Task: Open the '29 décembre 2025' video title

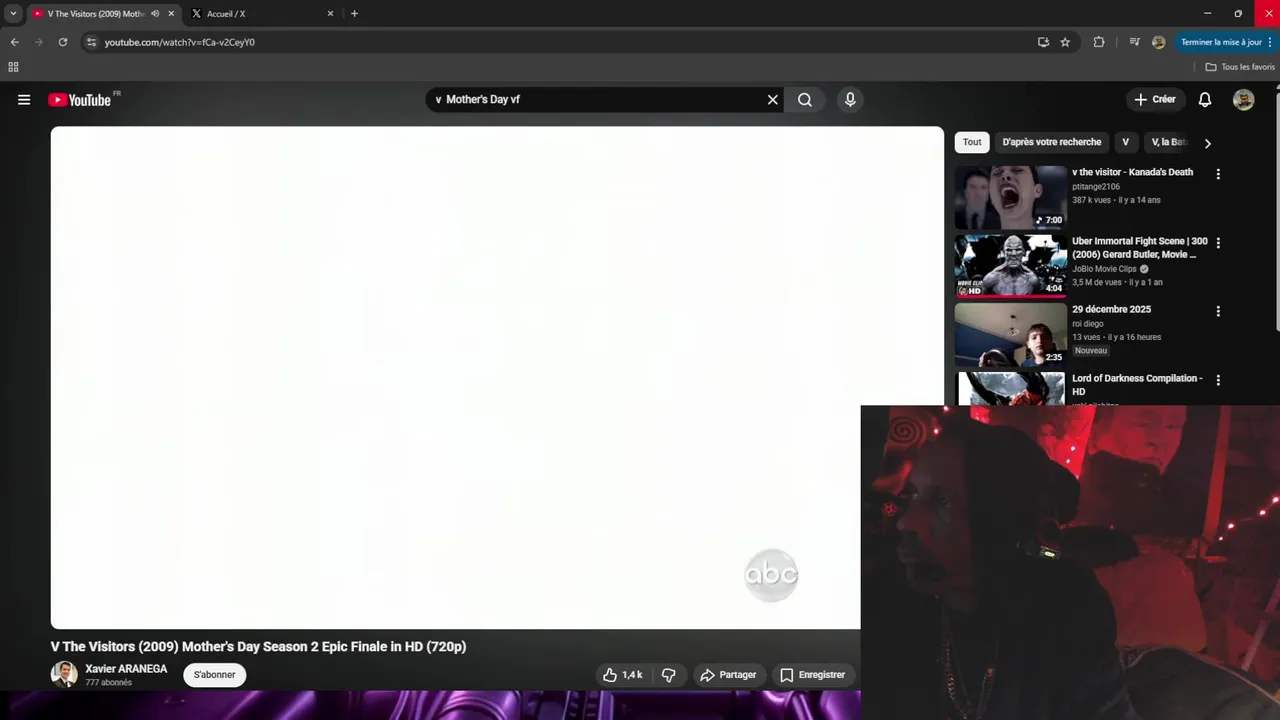Action: tap(1111, 310)
